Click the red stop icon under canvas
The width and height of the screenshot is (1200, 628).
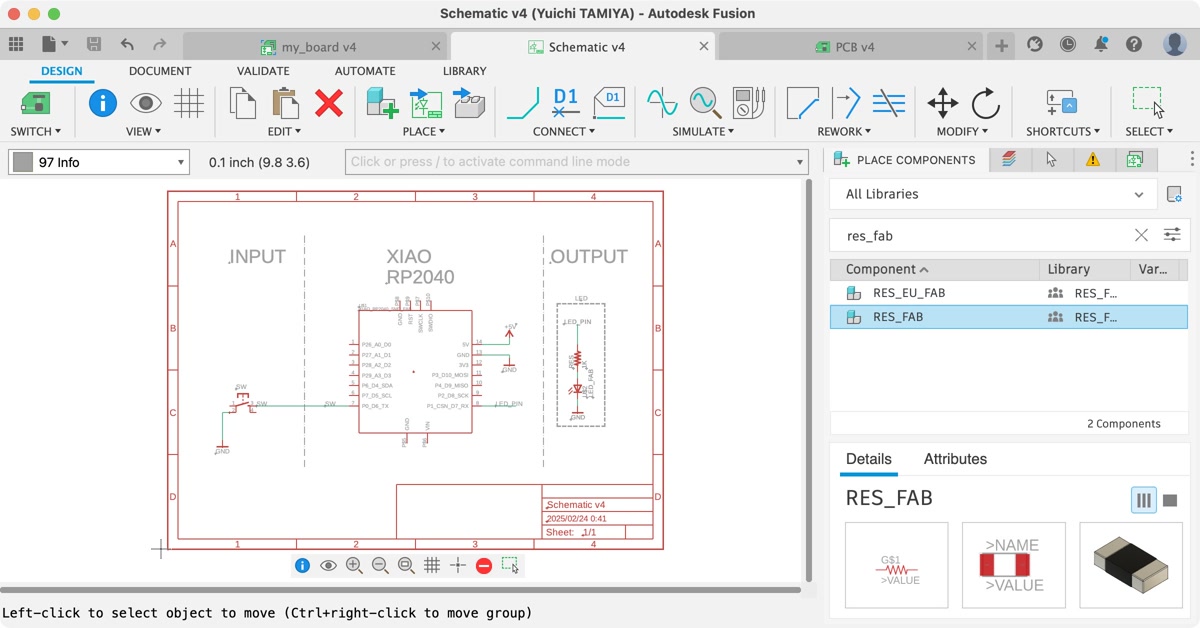coord(484,565)
